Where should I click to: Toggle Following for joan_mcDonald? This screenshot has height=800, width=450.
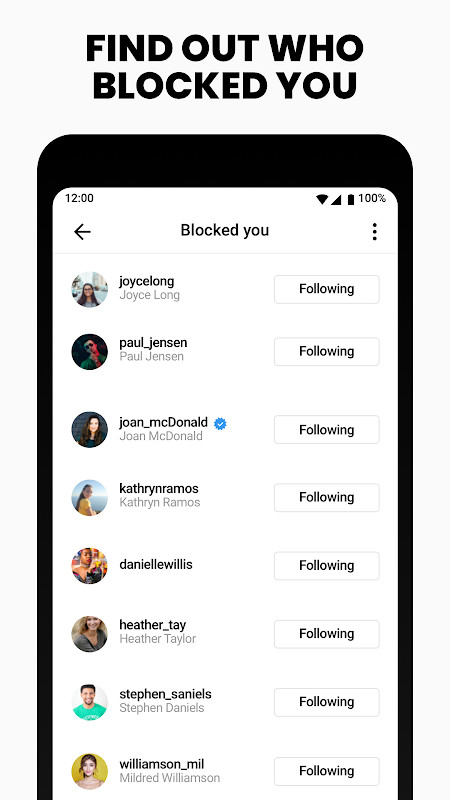(x=327, y=430)
